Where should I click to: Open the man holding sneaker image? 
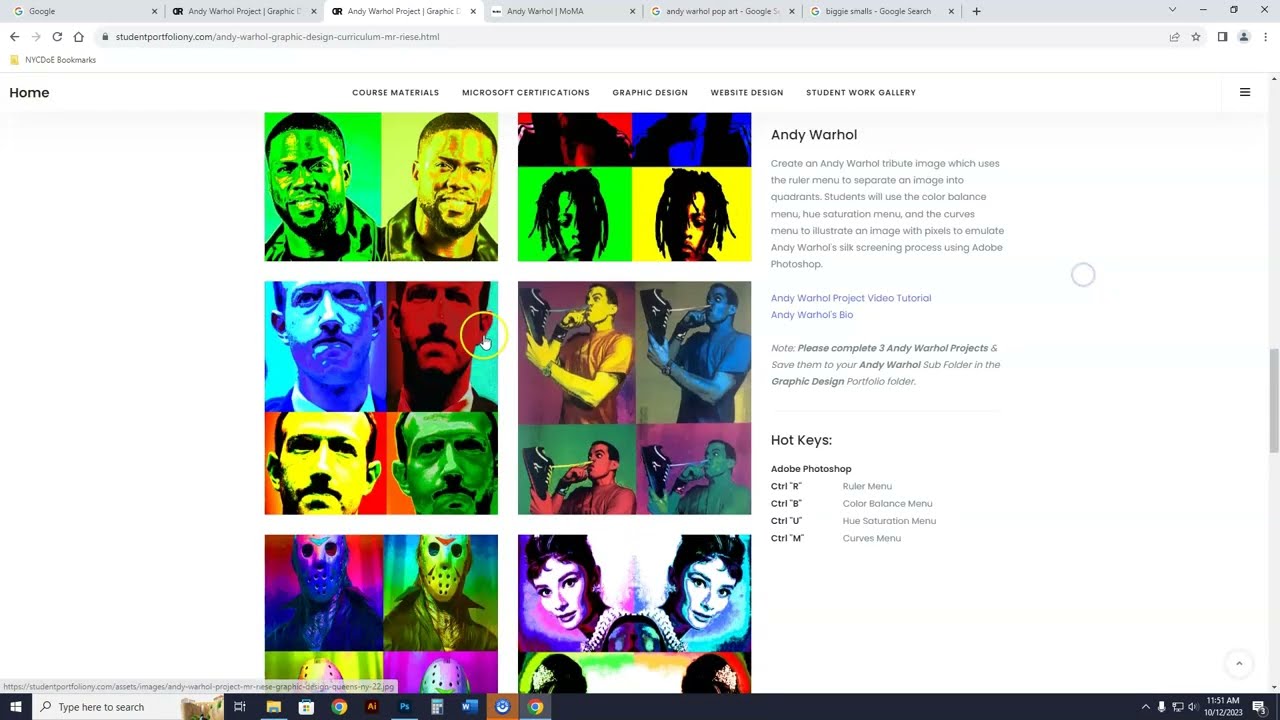point(634,398)
